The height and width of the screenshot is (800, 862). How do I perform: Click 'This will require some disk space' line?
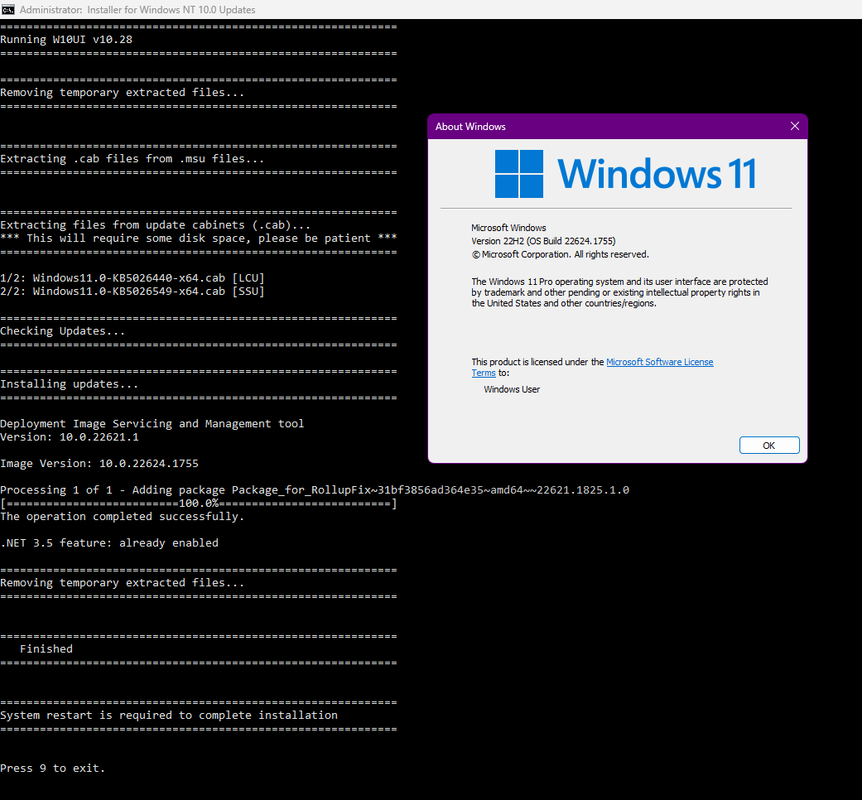coord(198,239)
